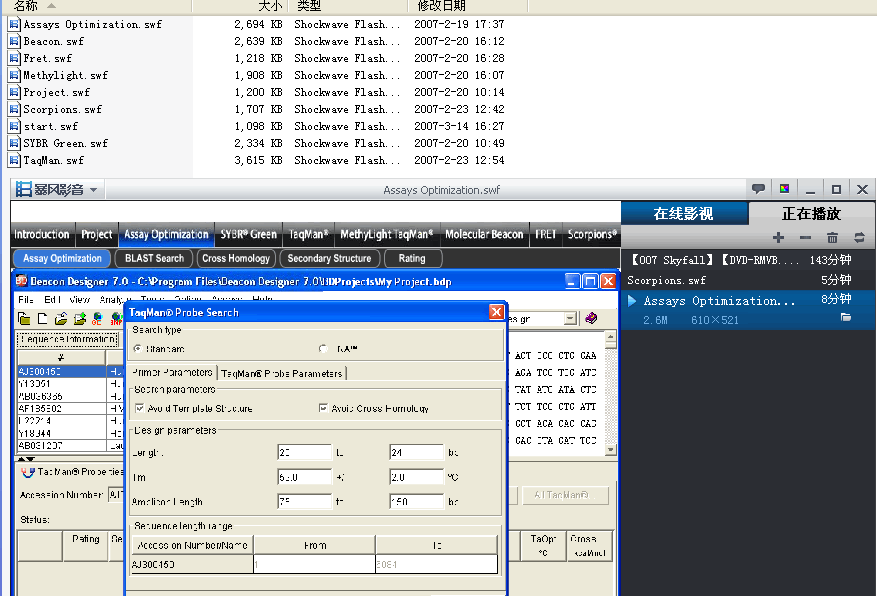Click Assays Optimization.swf file icon
Screen dimensions: 877x596
14,24
